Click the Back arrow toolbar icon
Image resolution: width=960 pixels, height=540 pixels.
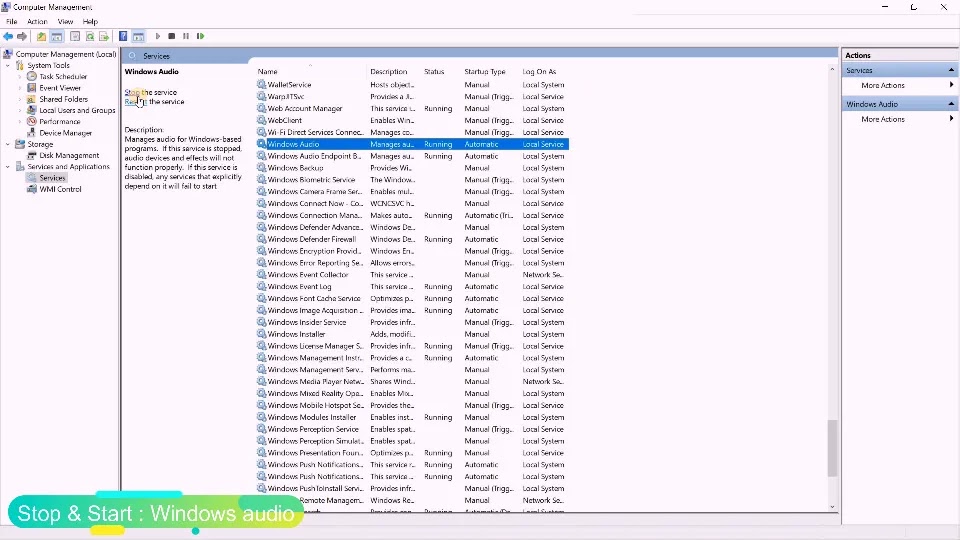click(9, 36)
